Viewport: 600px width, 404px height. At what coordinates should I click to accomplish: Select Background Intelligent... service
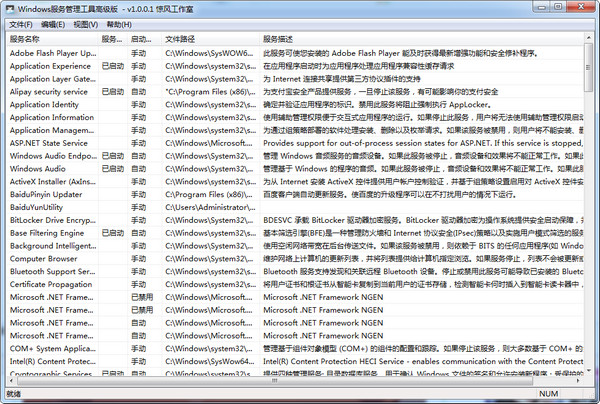[x=53, y=246]
